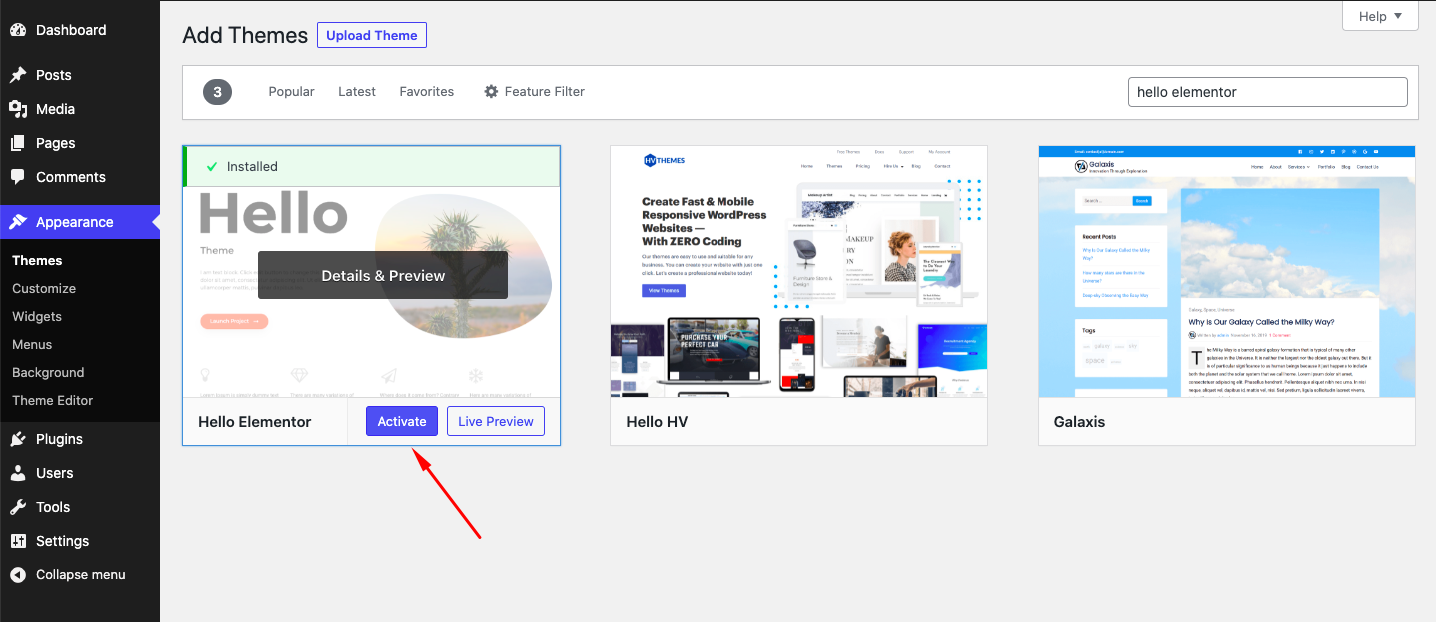1436x622 pixels.
Task: Click the green Installed checkmark icon
Action: tap(211, 167)
